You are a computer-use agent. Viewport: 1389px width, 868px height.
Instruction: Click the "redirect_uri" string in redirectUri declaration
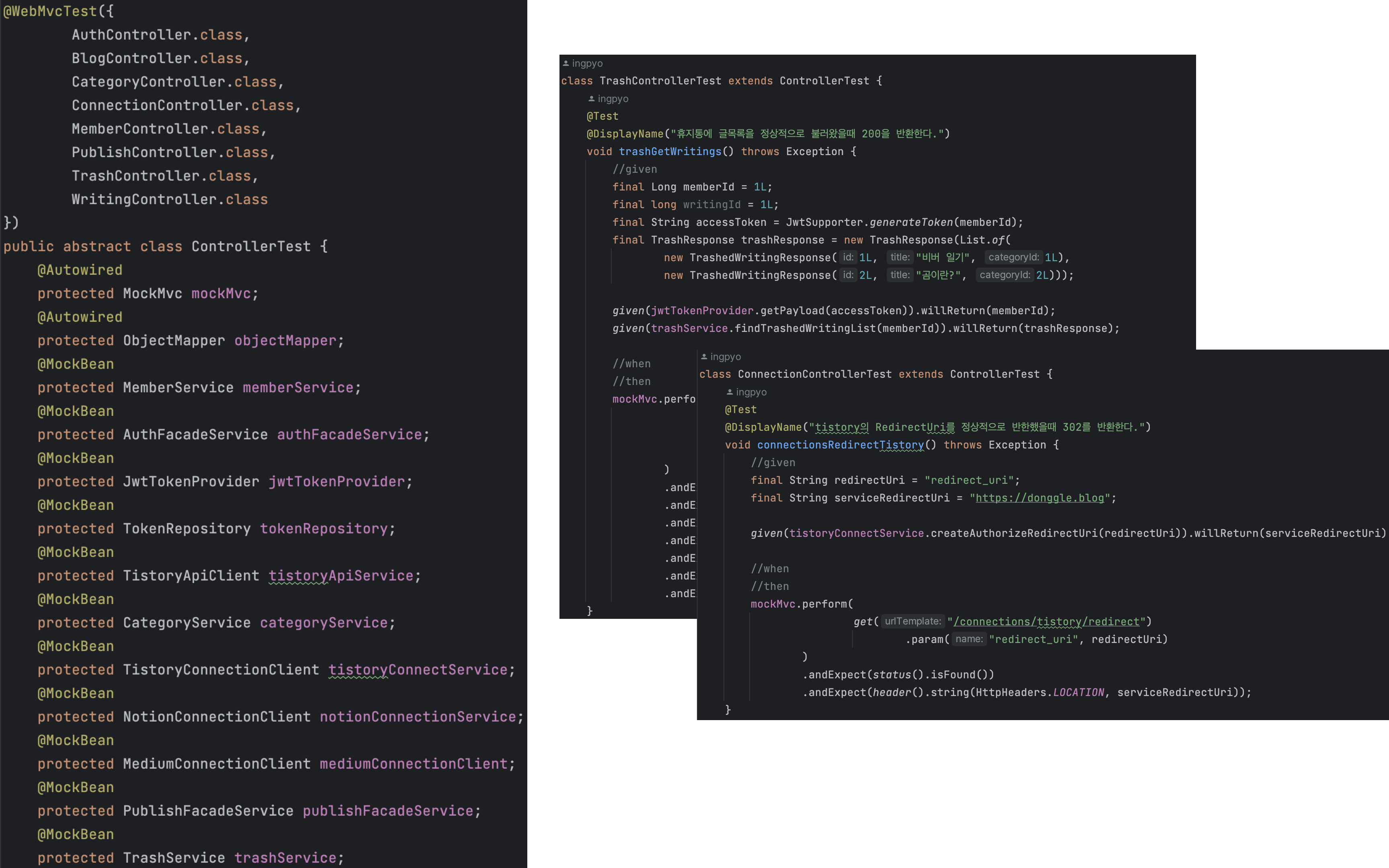pos(969,481)
